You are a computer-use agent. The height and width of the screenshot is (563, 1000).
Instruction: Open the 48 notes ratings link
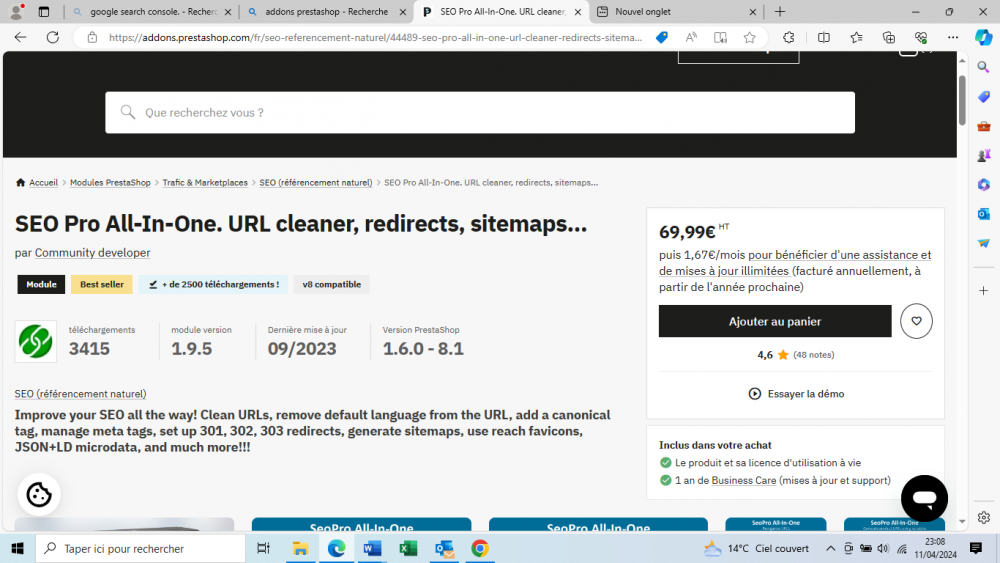[x=813, y=355]
